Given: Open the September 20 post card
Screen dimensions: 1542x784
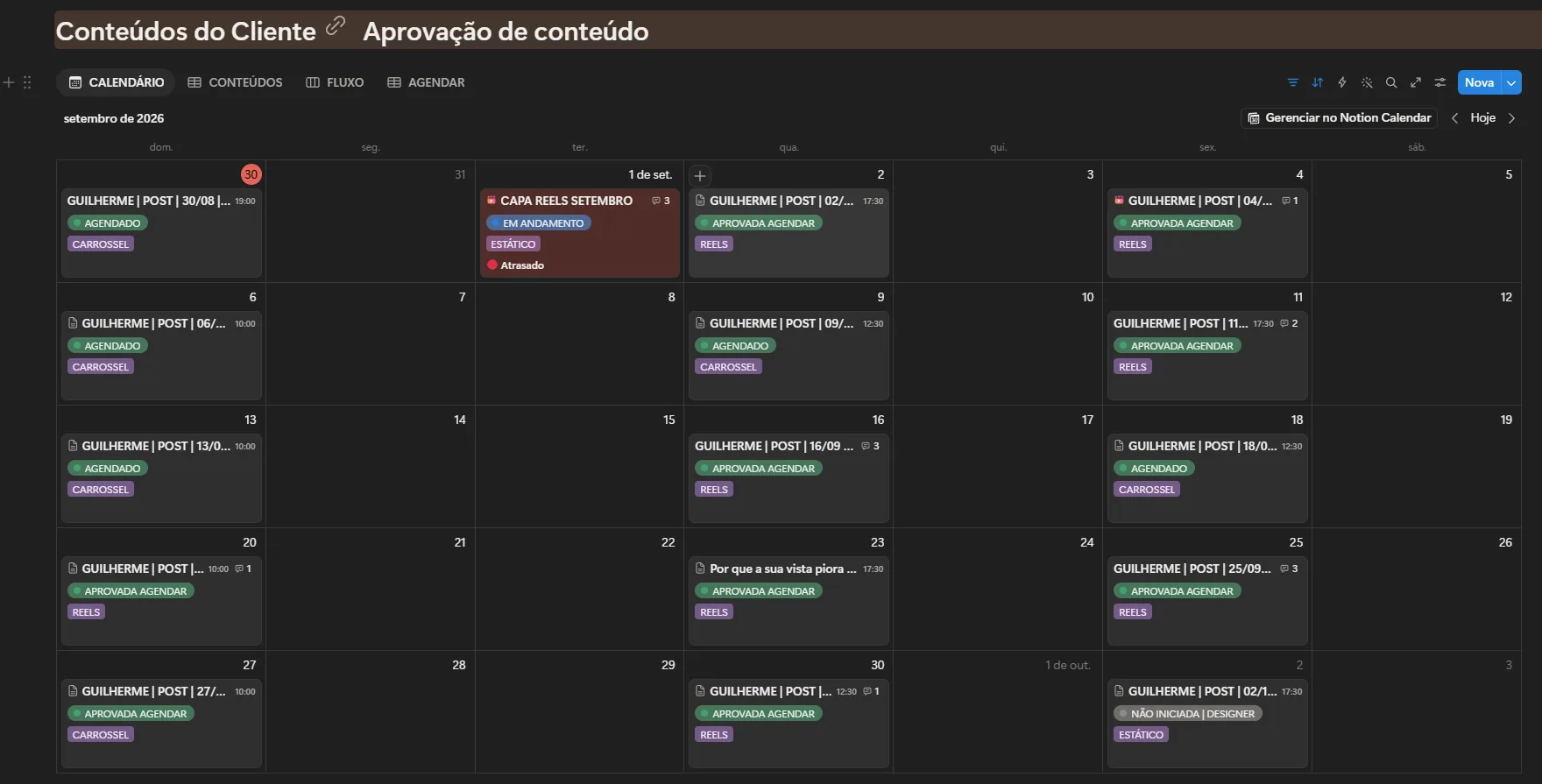Looking at the screenshot, I should point(161,601).
